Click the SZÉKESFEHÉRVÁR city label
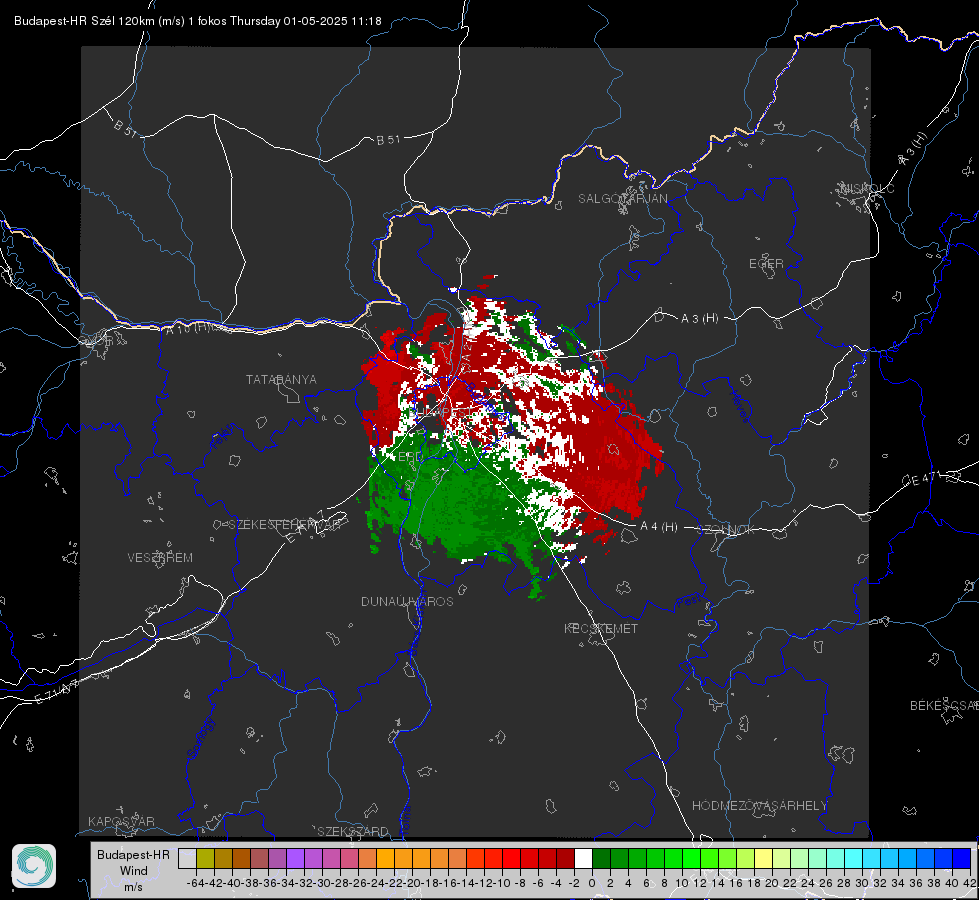The height and width of the screenshot is (900, 979). [x=284, y=524]
